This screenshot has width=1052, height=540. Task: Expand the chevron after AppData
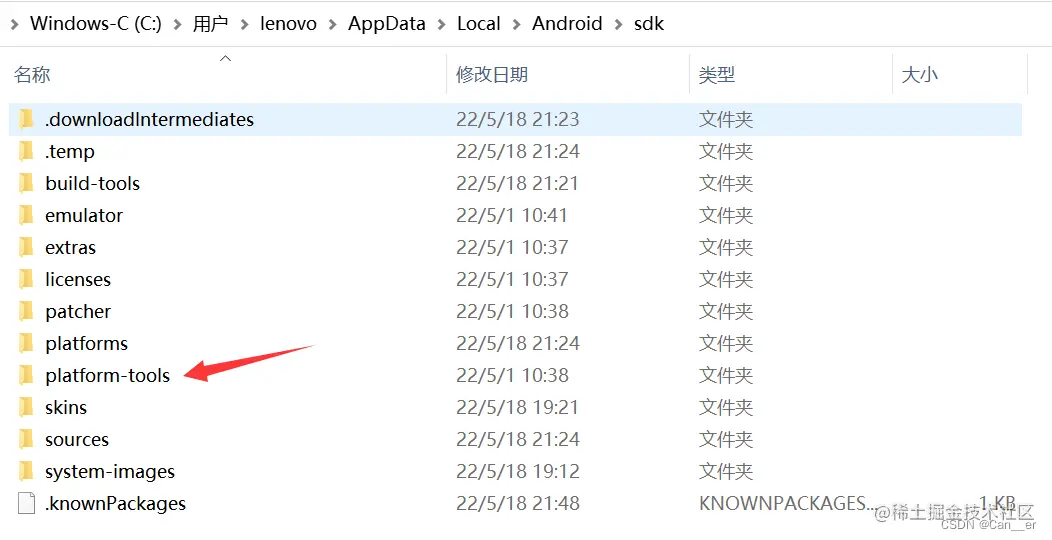click(x=441, y=25)
